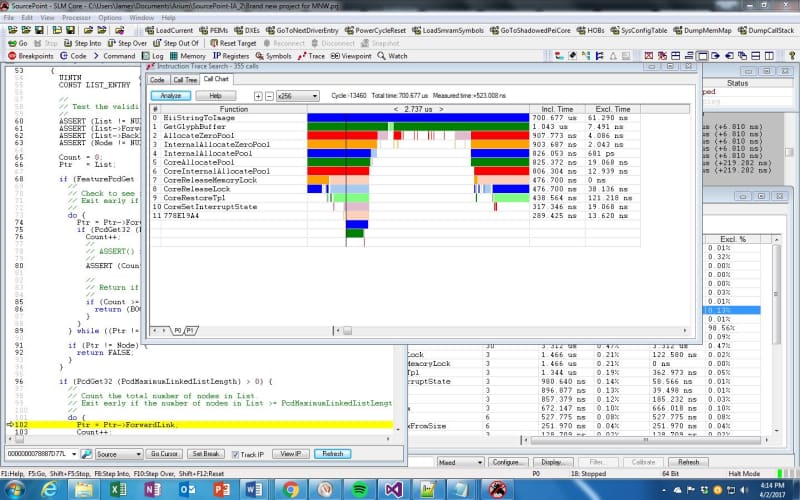
Task: Click the help question-mark toolbar icon
Action: (792, 56)
